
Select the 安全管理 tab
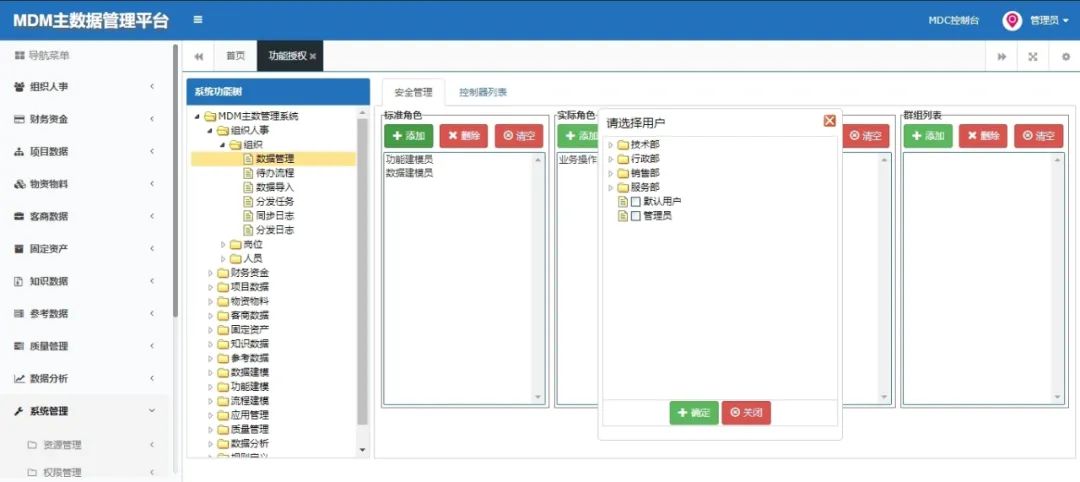413,92
